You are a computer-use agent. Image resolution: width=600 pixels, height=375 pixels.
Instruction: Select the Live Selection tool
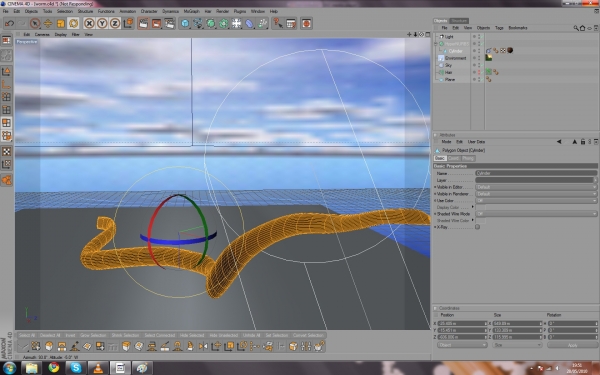35,23
